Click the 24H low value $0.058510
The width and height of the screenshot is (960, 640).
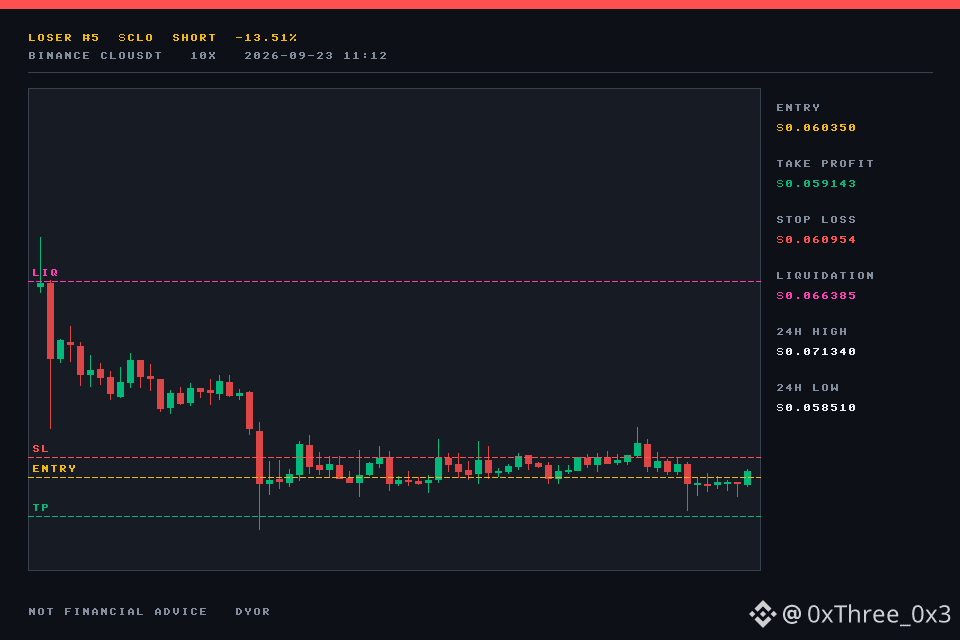point(816,408)
